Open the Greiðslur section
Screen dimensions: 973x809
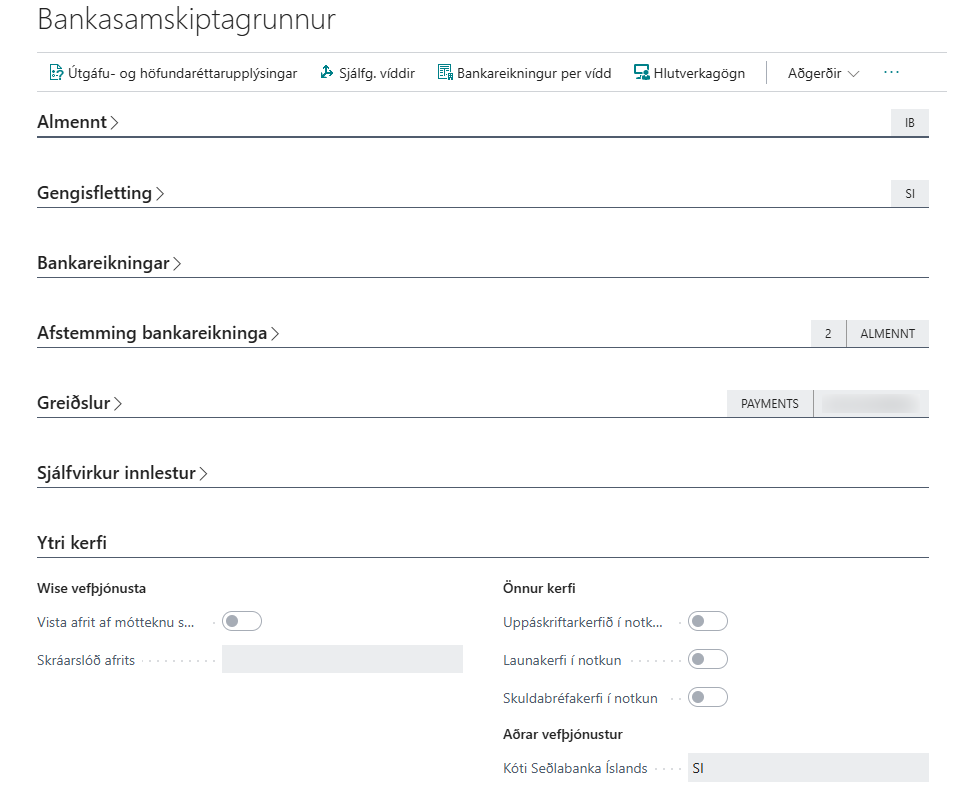[80, 404]
